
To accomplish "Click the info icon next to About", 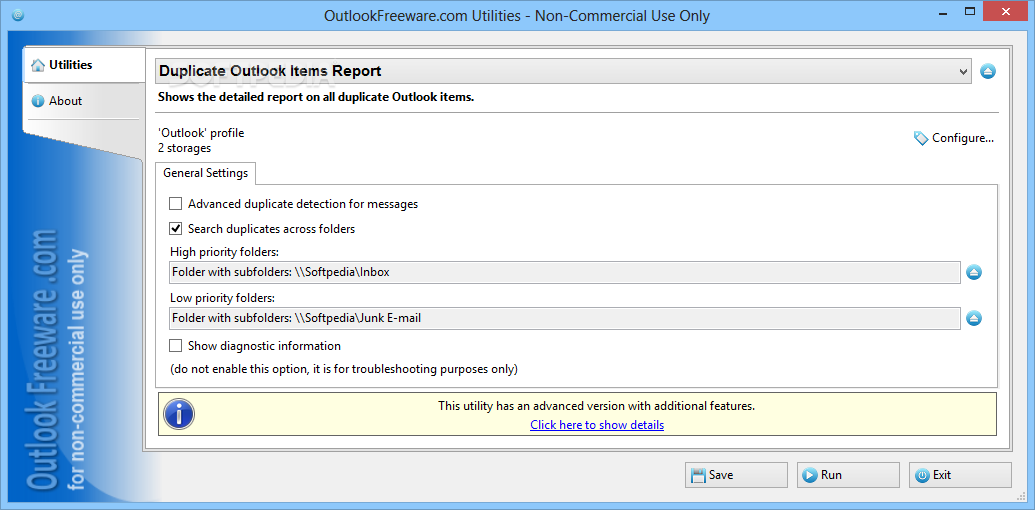I will pyautogui.click(x=38, y=101).
